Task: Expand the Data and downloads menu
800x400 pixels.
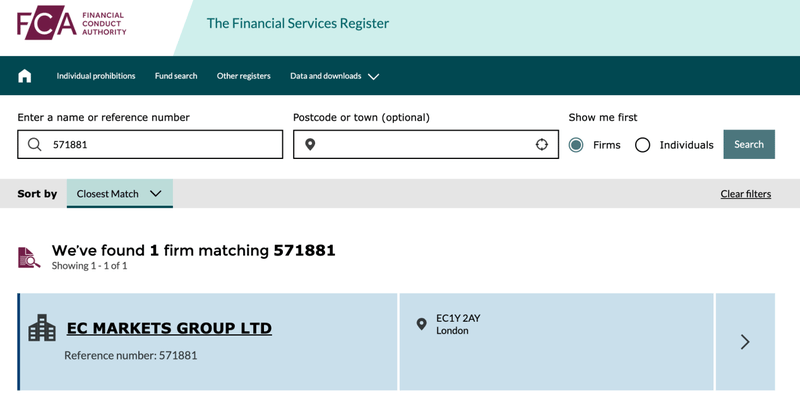Action: click(335, 76)
